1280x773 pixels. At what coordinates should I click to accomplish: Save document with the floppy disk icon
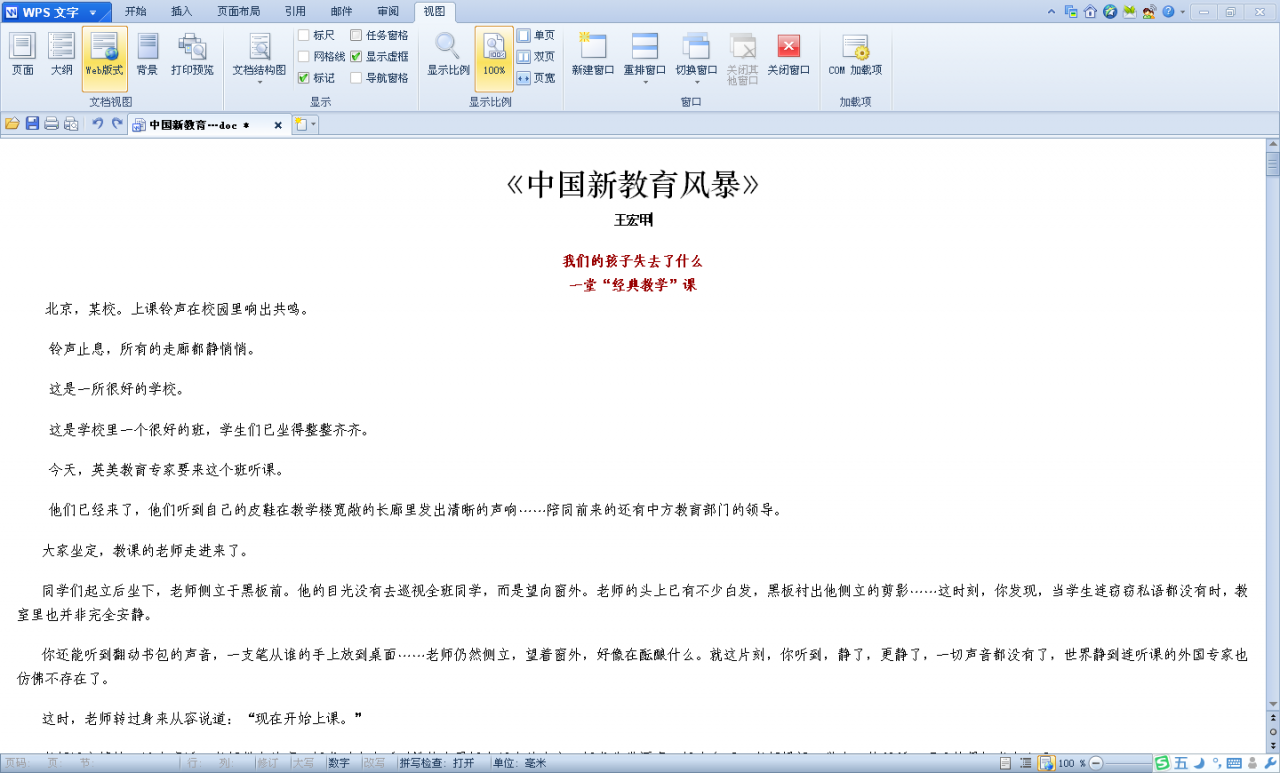[32, 124]
